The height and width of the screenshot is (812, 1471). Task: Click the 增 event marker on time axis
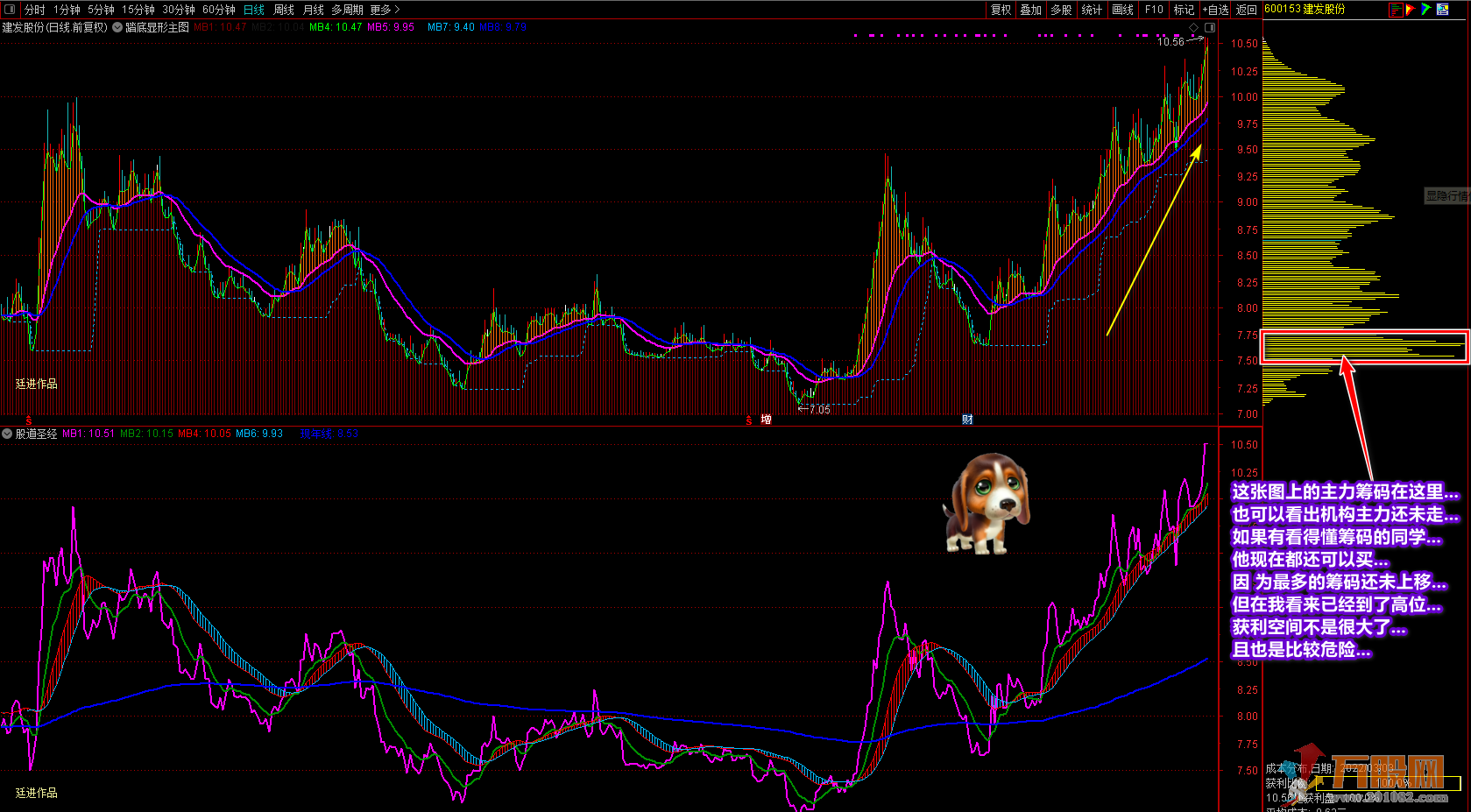[x=767, y=420]
